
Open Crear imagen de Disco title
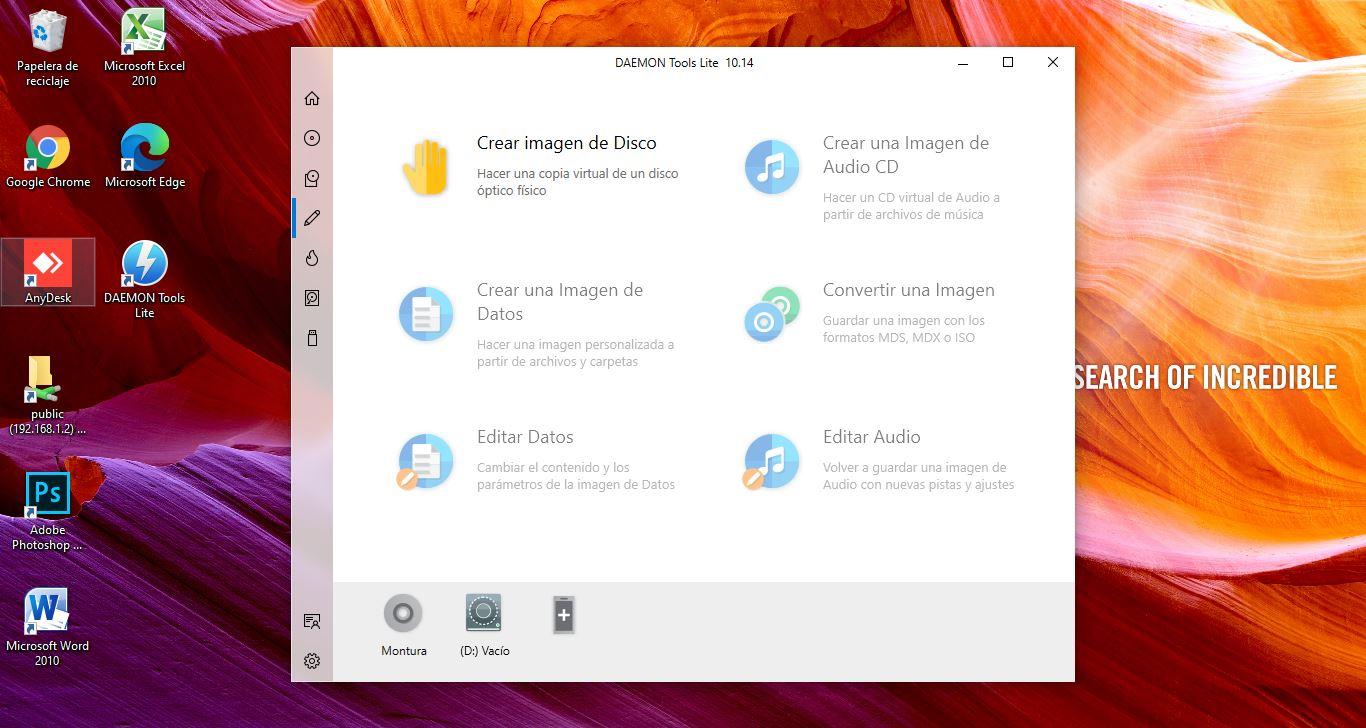click(x=567, y=143)
